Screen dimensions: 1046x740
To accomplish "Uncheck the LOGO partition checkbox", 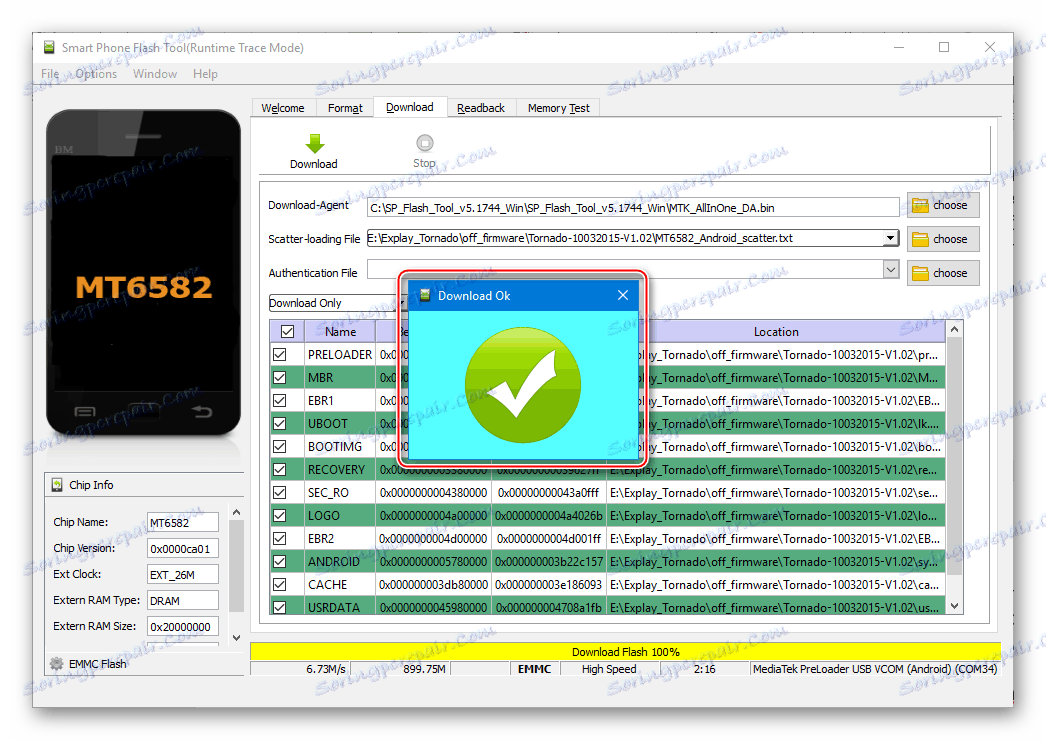I will [280, 516].
